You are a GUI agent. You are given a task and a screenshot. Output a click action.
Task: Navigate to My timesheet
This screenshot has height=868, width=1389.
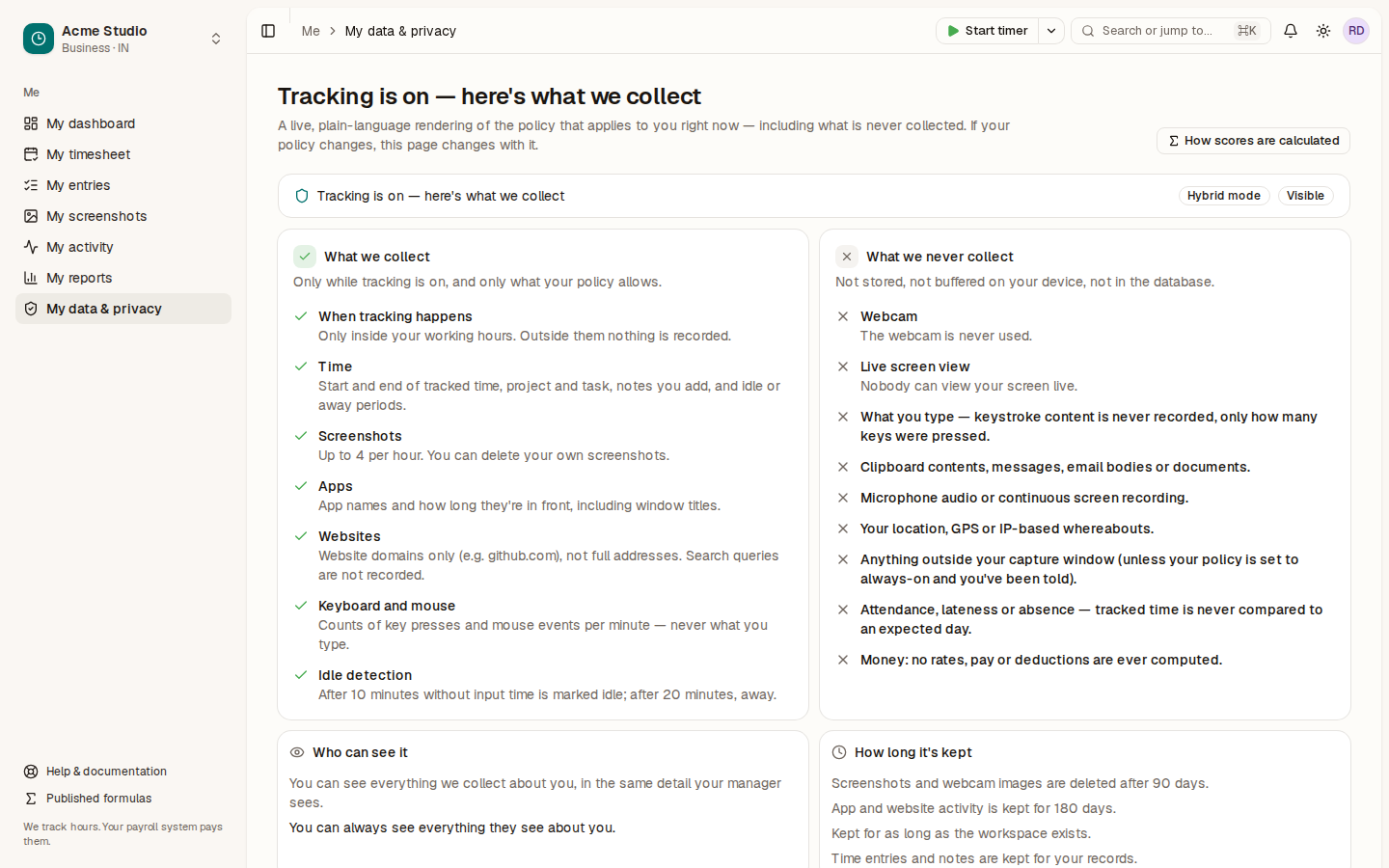(123, 154)
